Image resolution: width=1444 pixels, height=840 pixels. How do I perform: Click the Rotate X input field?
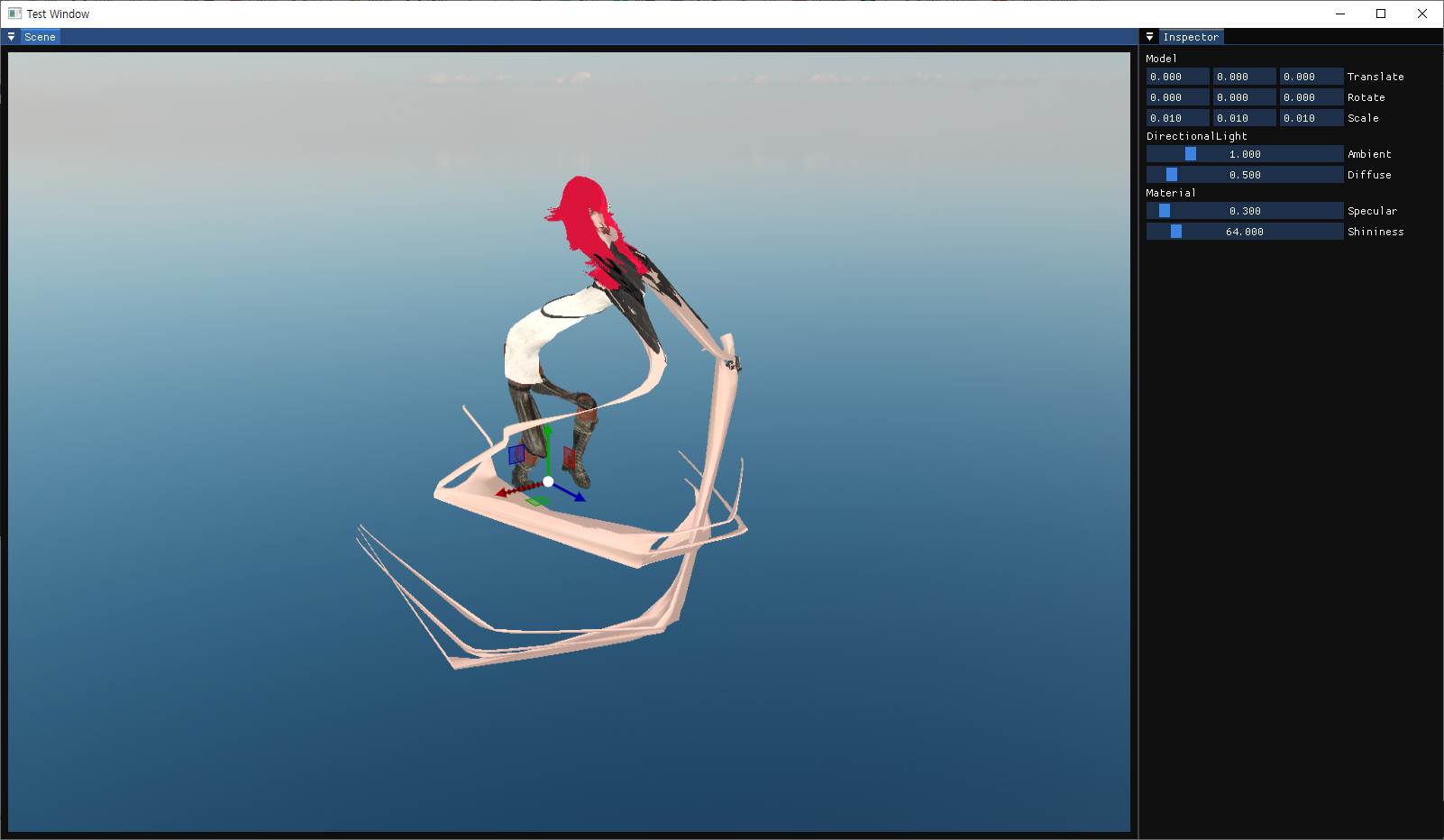click(x=1177, y=97)
